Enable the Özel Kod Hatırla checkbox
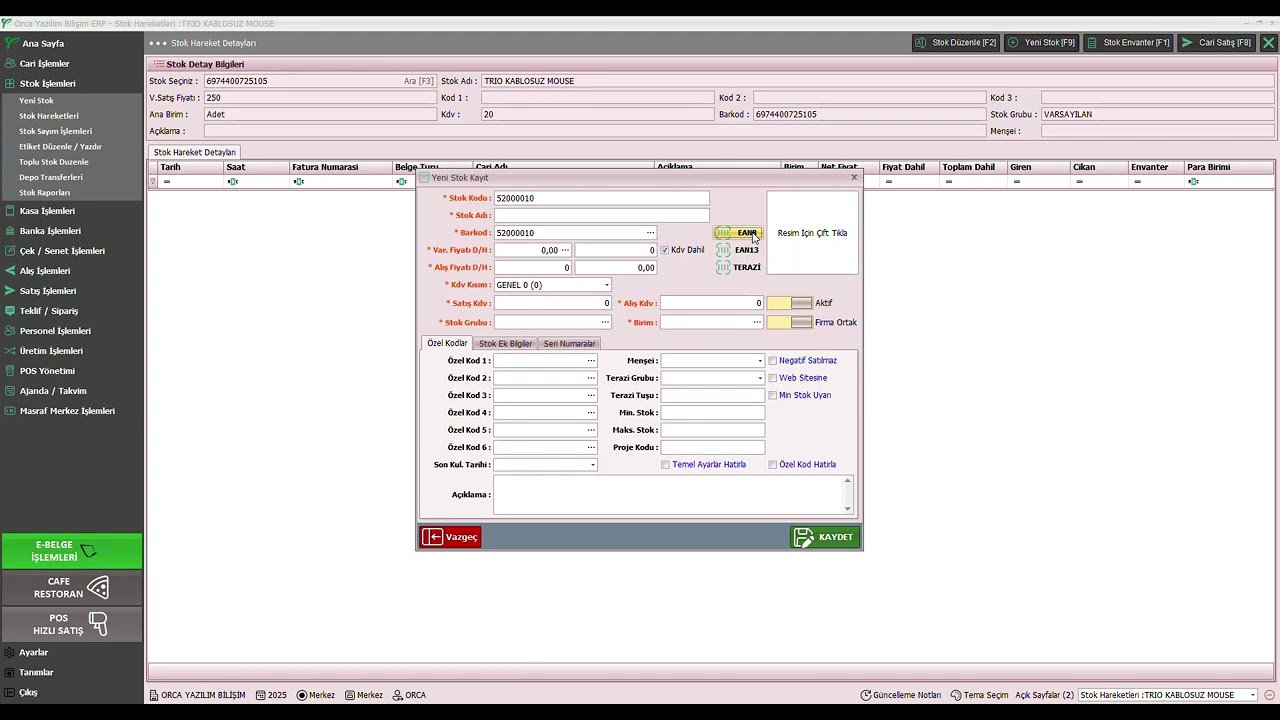 (773, 465)
